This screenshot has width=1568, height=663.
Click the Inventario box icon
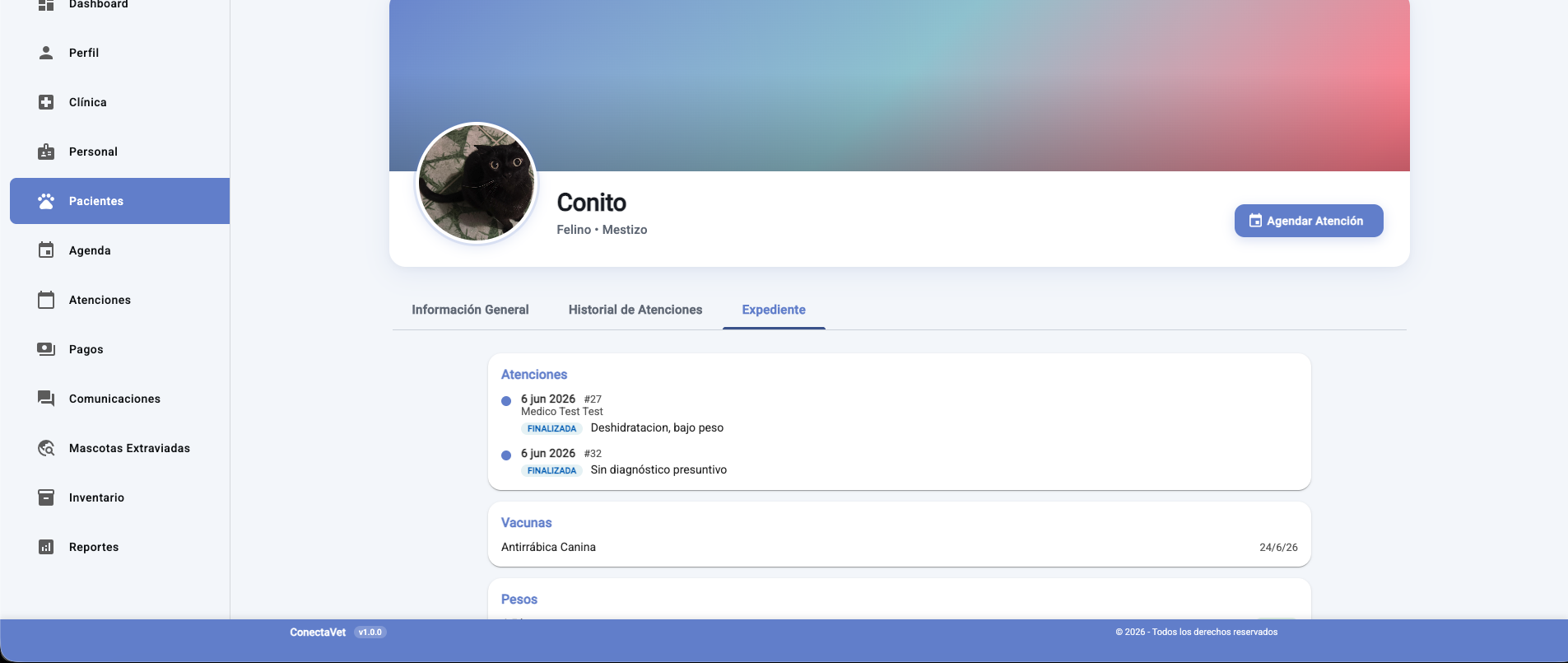[46, 497]
